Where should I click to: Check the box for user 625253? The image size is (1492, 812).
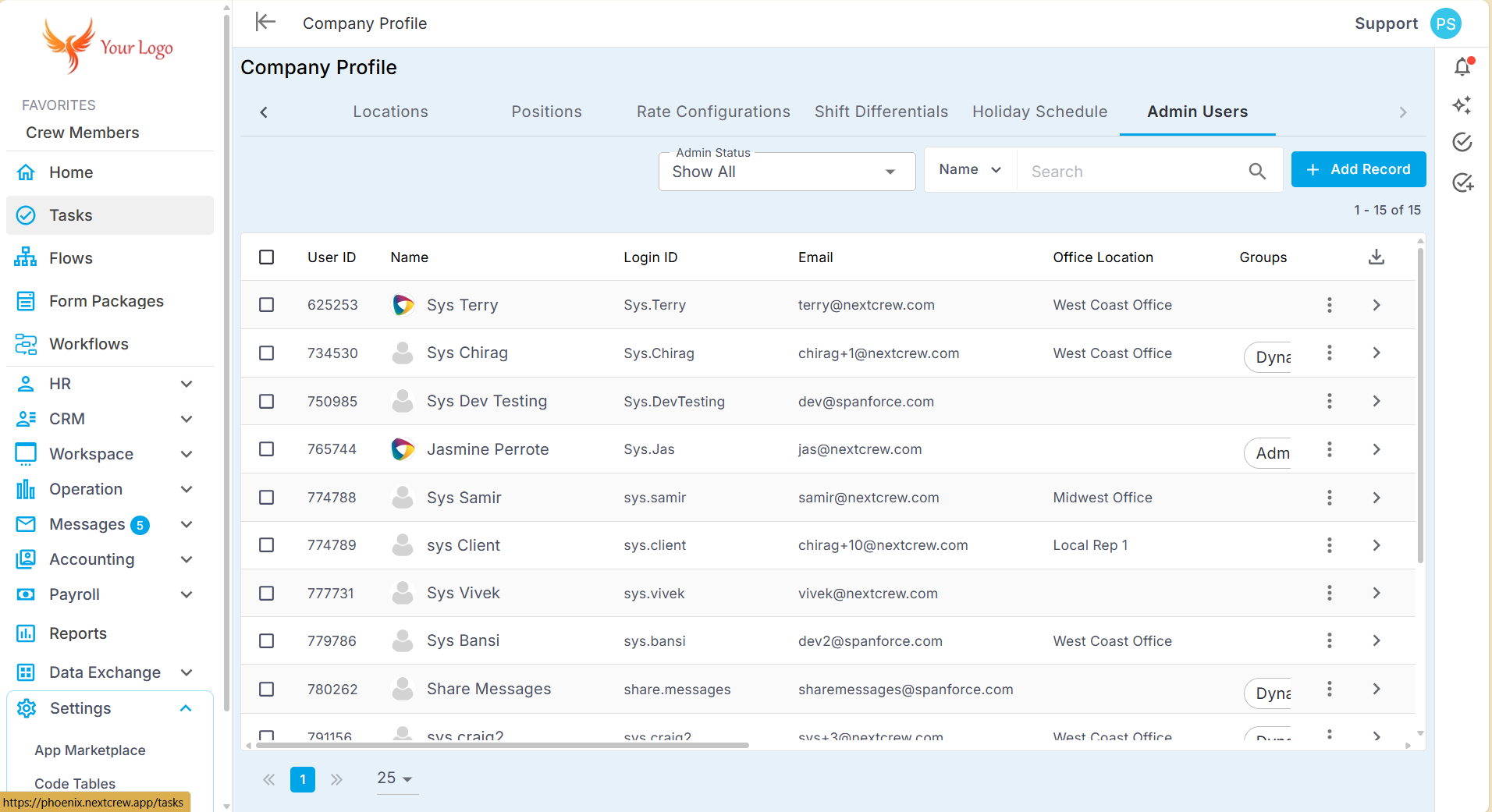[x=267, y=305]
